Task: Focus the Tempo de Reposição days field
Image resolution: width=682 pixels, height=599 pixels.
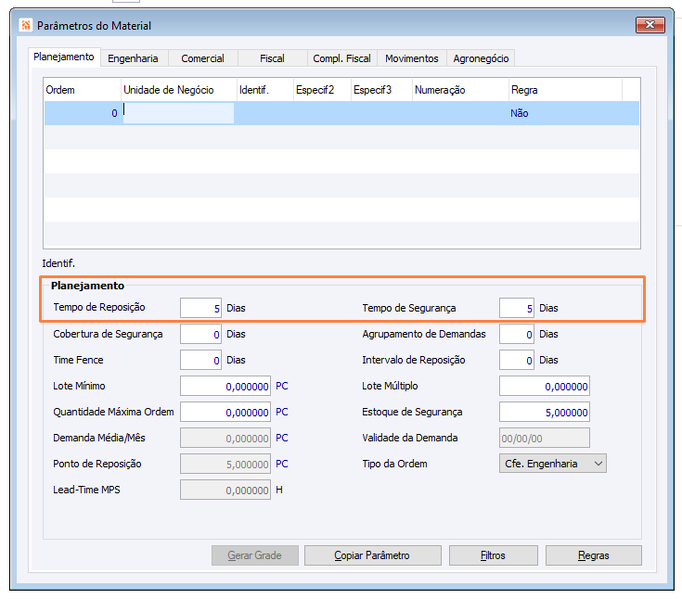Action: [x=201, y=308]
